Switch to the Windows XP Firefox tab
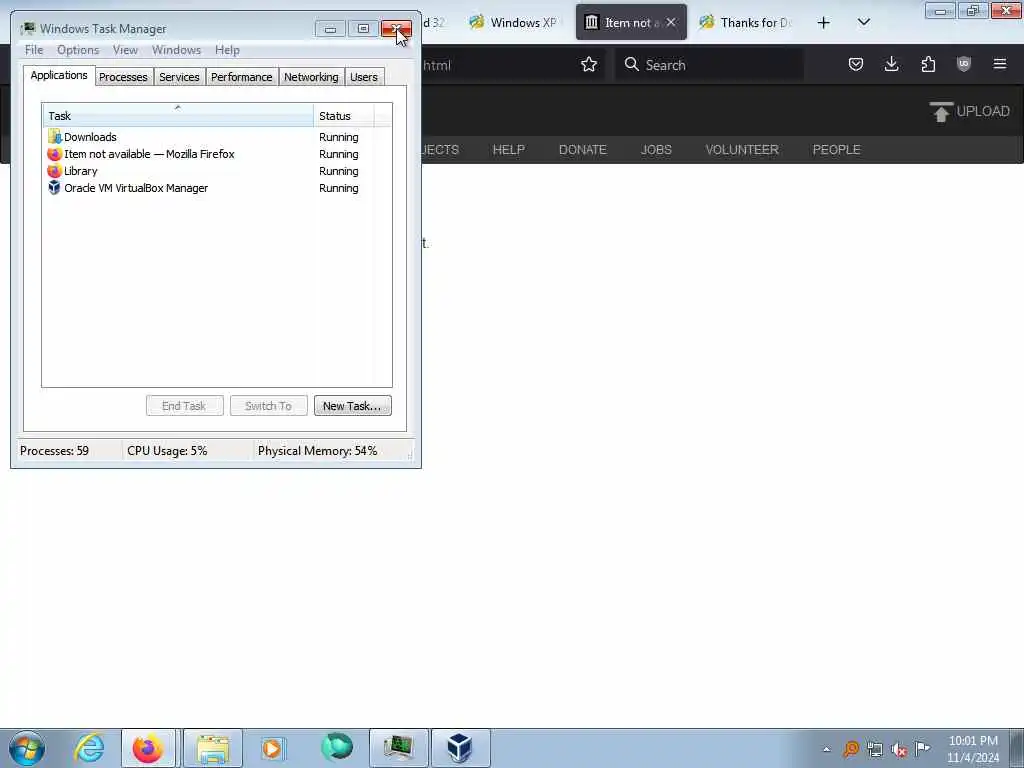Viewport: 1024px width, 768px height. click(x=514, y=22)
